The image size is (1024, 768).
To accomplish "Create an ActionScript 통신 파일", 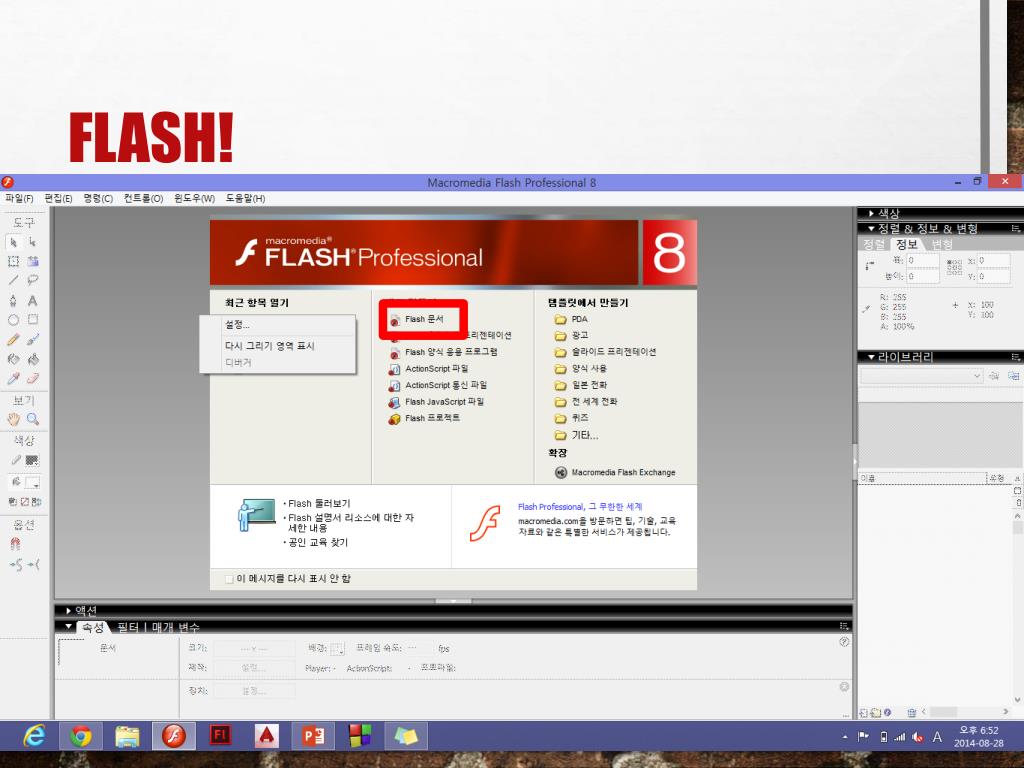I will point(438,385).
